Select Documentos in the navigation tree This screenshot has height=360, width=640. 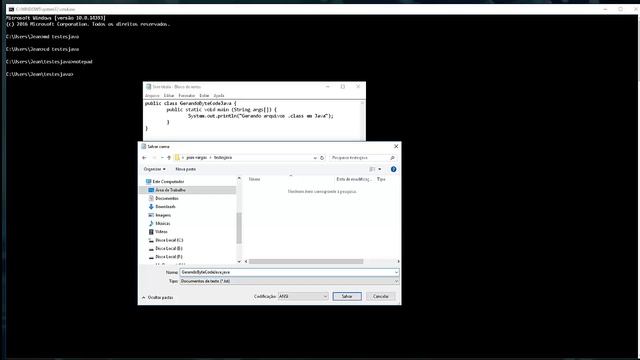point(167,198)
